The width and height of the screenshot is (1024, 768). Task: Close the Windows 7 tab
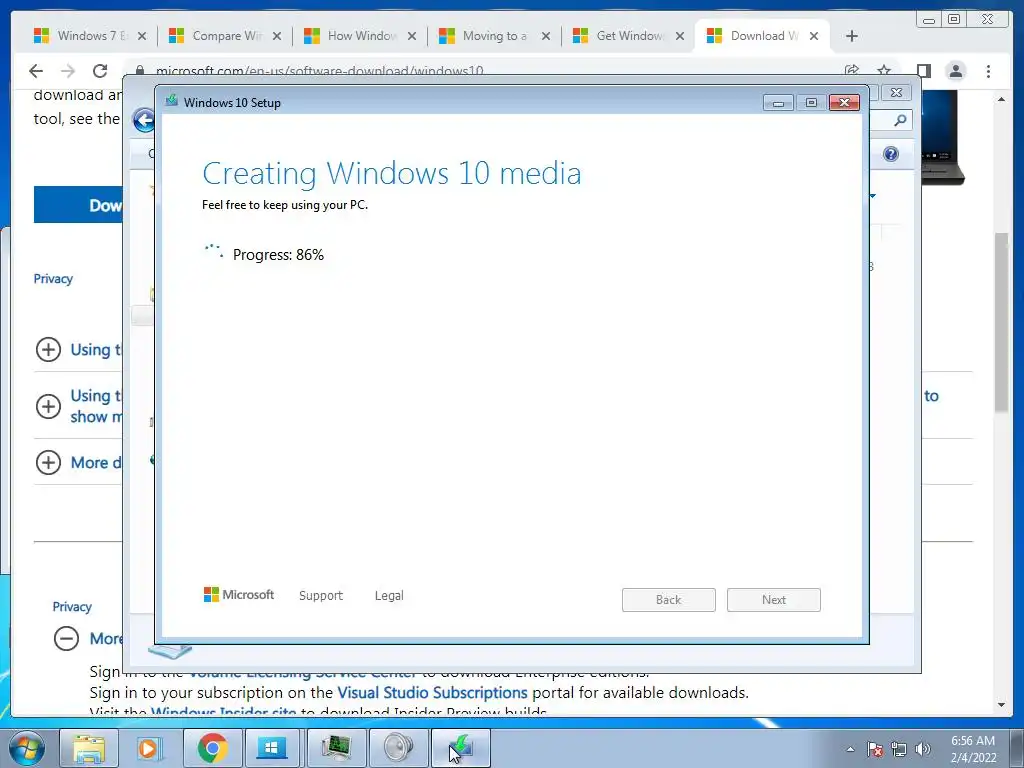tap(142, 36)
